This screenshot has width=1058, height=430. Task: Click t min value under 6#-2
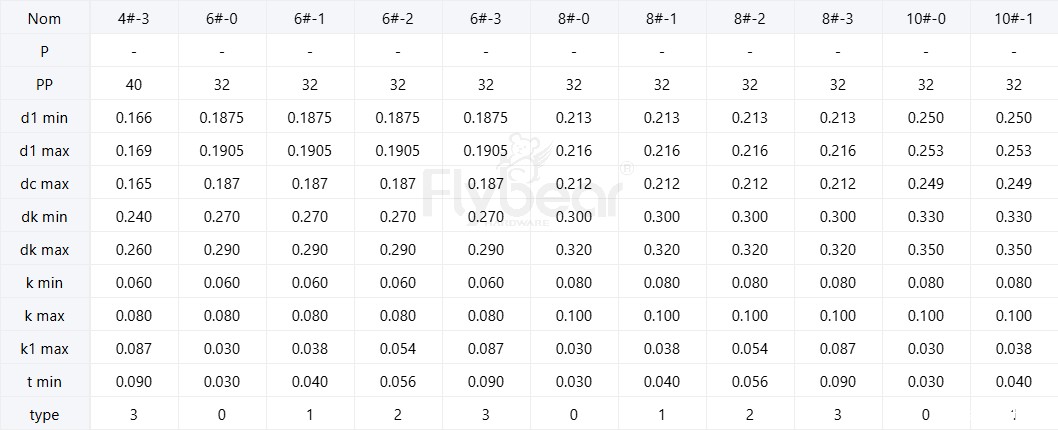(x=398, y=382)
